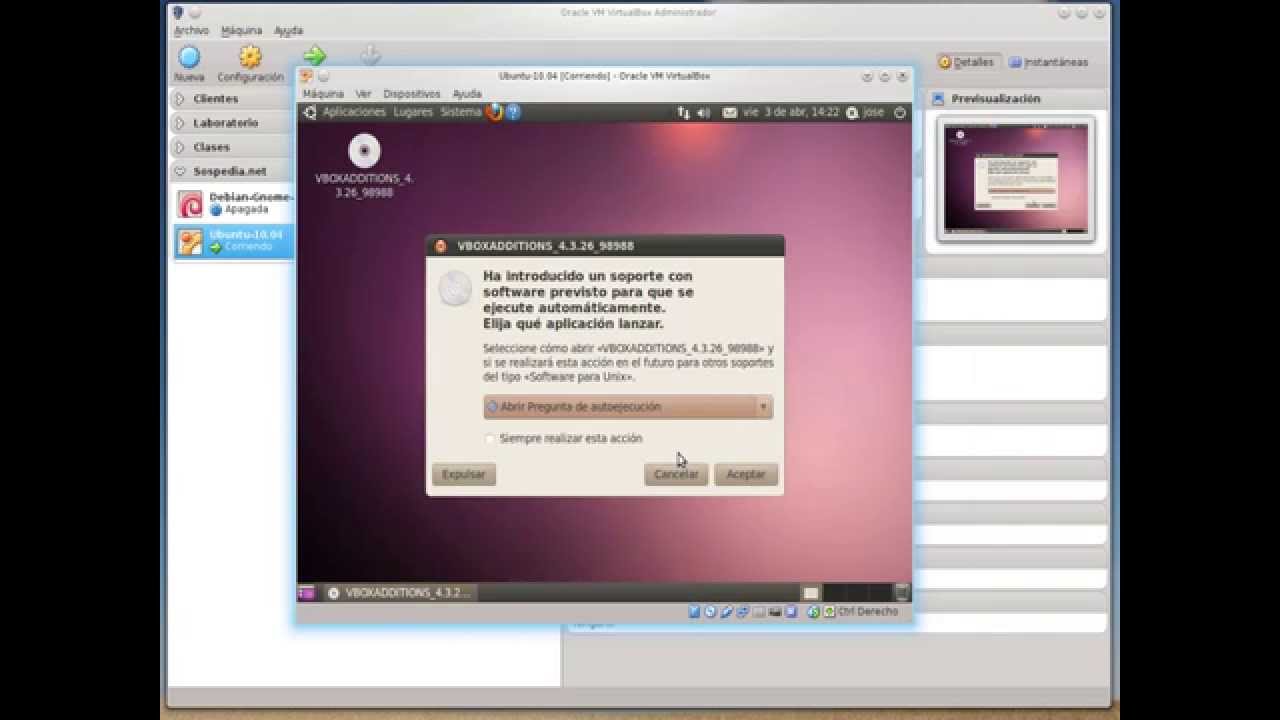
Task: Expand the Clientes group in Manager
Action: (x=179, y=99)
